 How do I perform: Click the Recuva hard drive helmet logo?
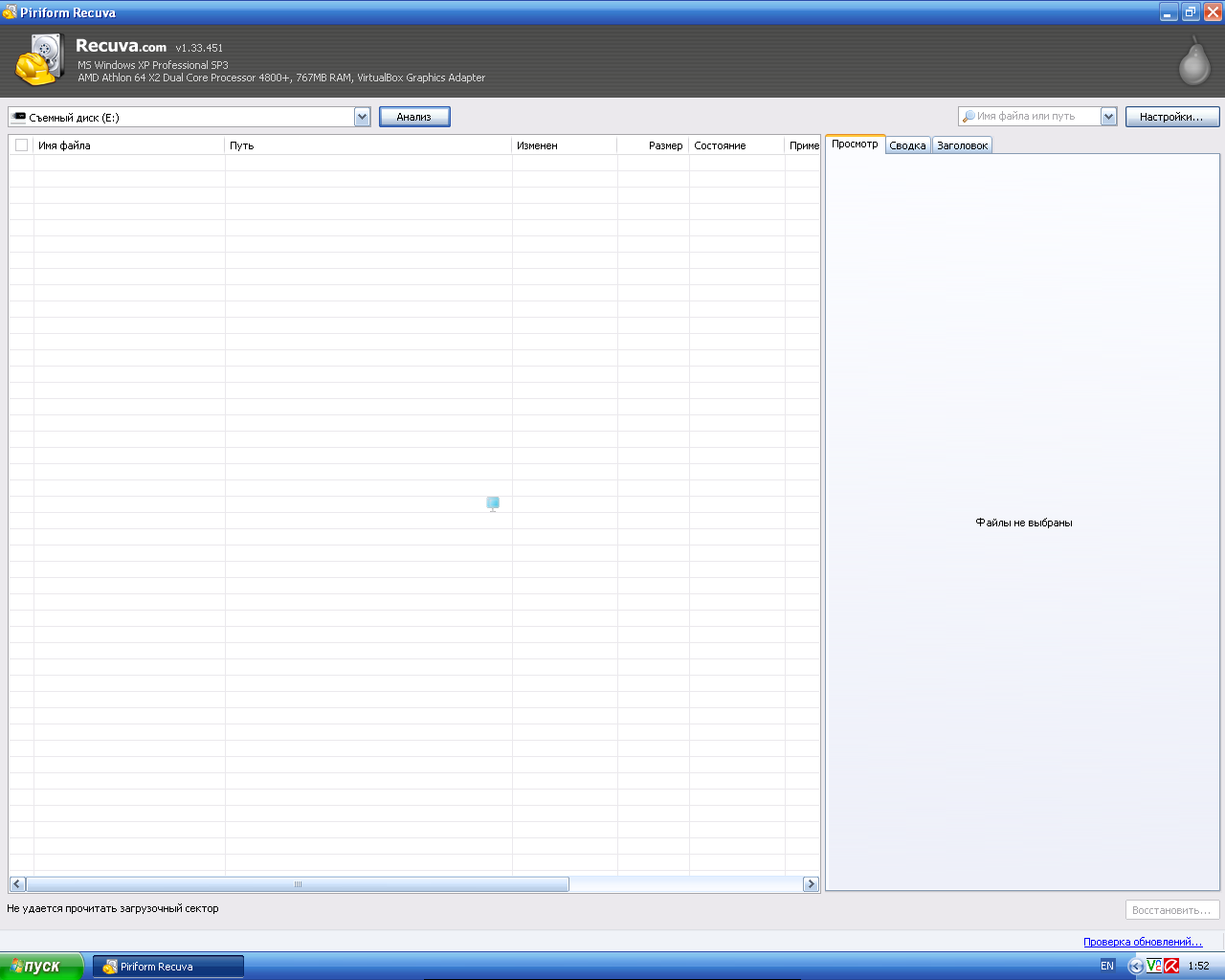pos(40,60)
